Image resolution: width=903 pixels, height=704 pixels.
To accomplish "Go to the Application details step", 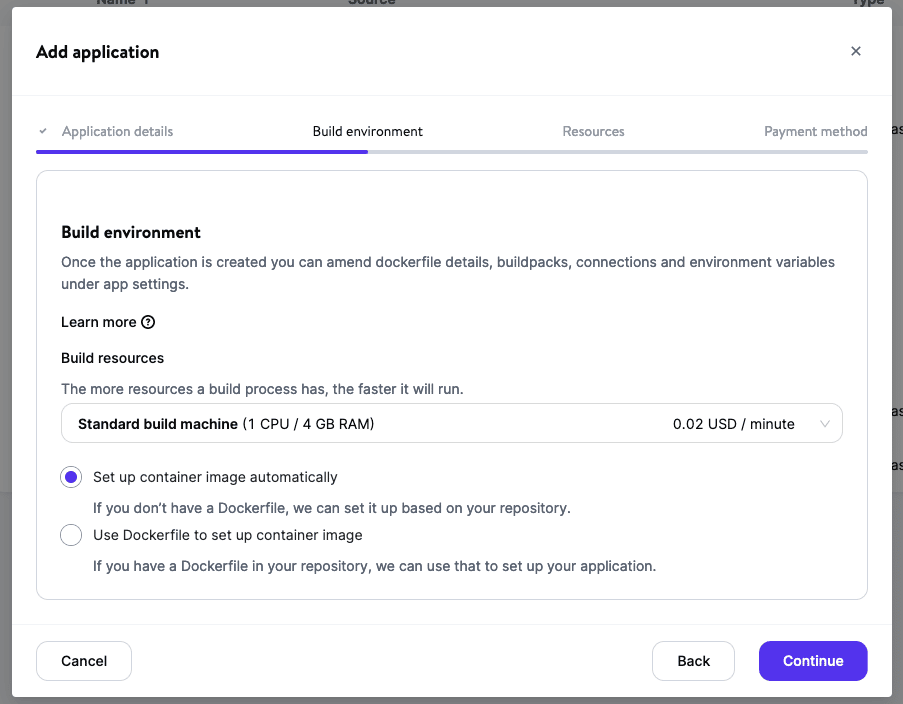I will (117, 131).
